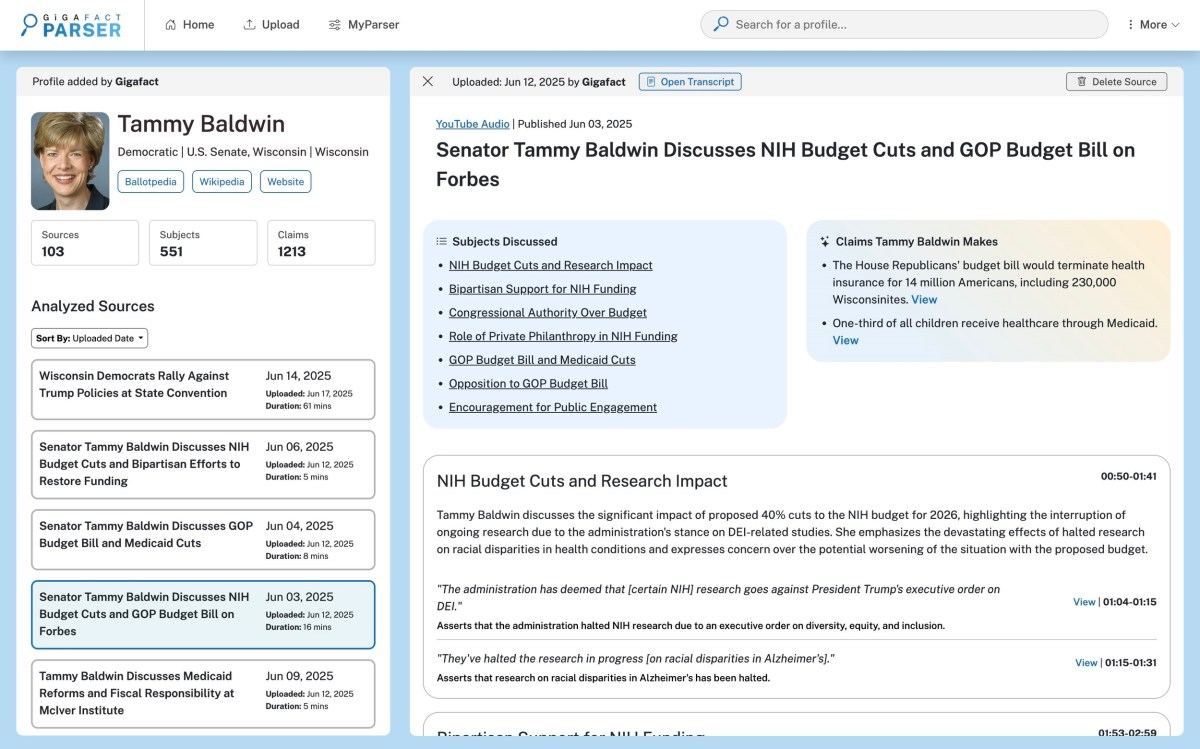Open the Website link button
This screenshot has height=749, width=1200.
click(286, 182)
